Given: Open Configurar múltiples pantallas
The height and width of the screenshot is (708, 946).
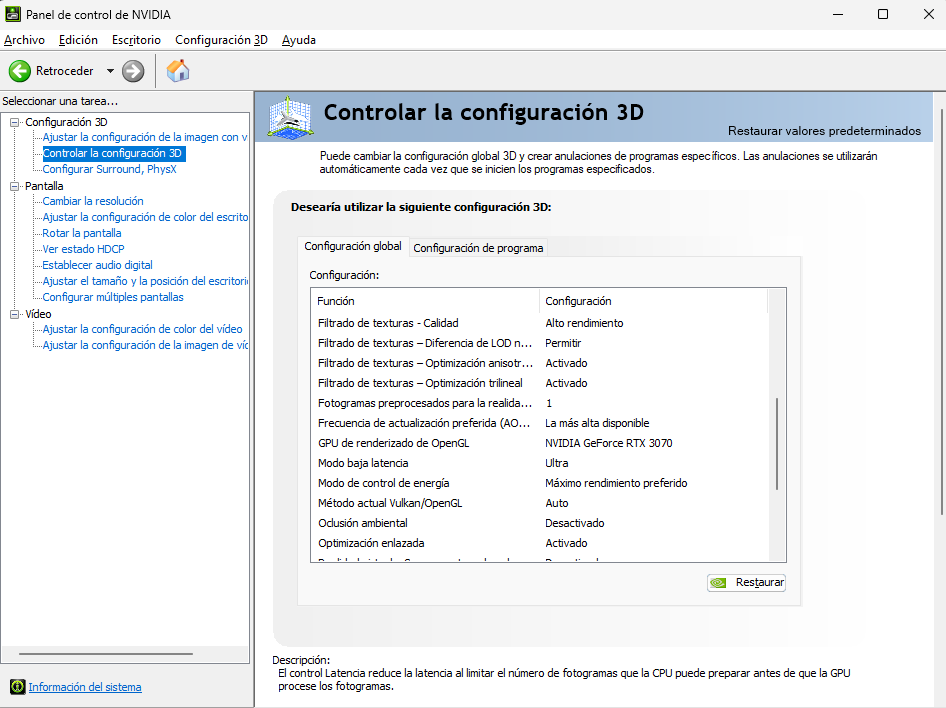Looking at the screenshot, I should pos(113,297).
